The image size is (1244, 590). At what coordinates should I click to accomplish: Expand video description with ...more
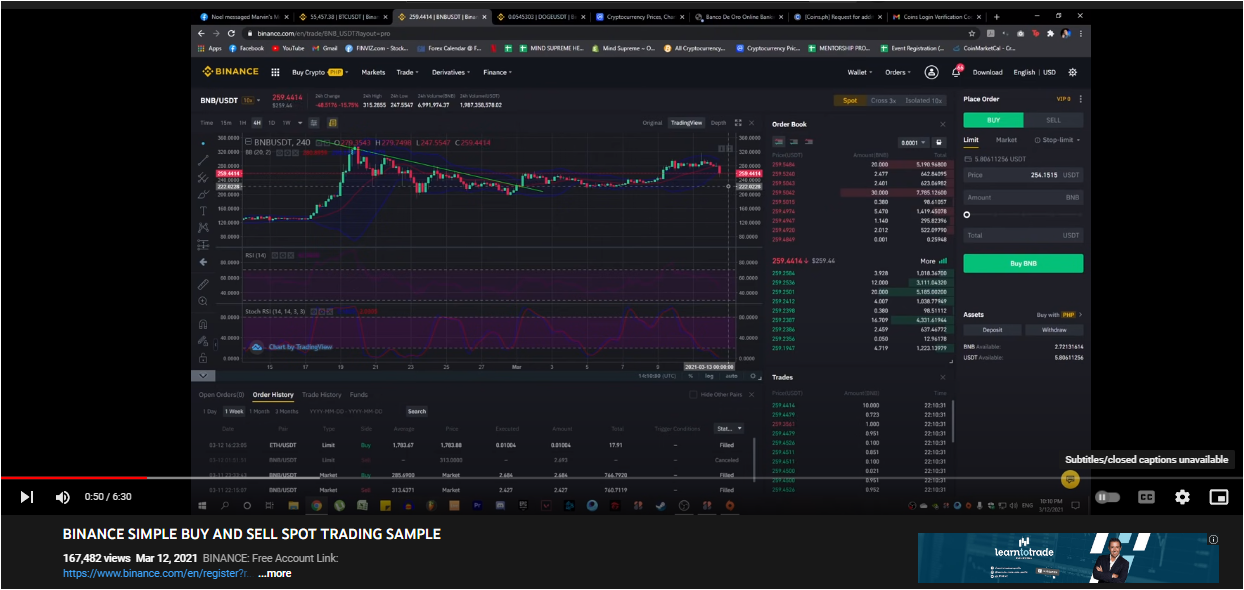tap(275, 574)
